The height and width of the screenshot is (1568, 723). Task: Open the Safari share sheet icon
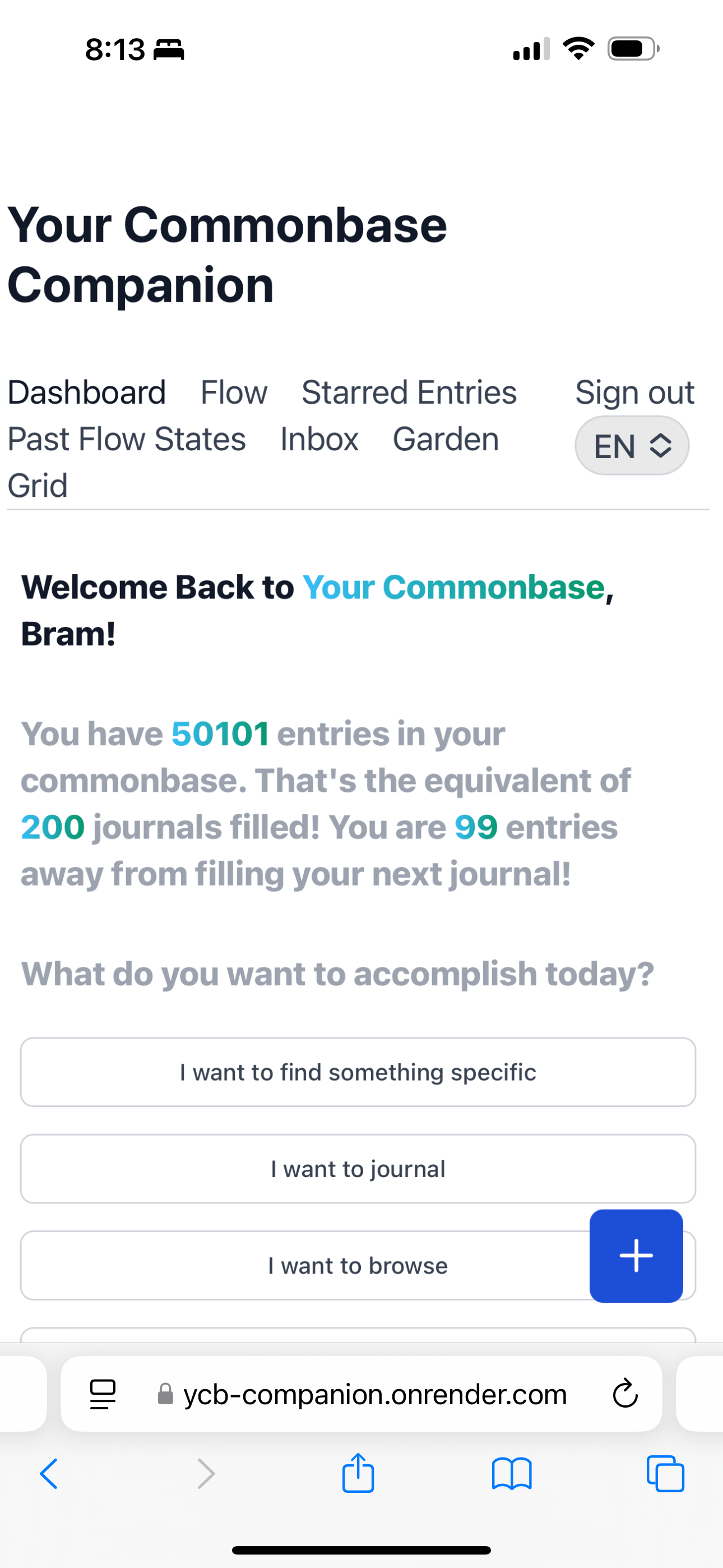point(358,1473)
